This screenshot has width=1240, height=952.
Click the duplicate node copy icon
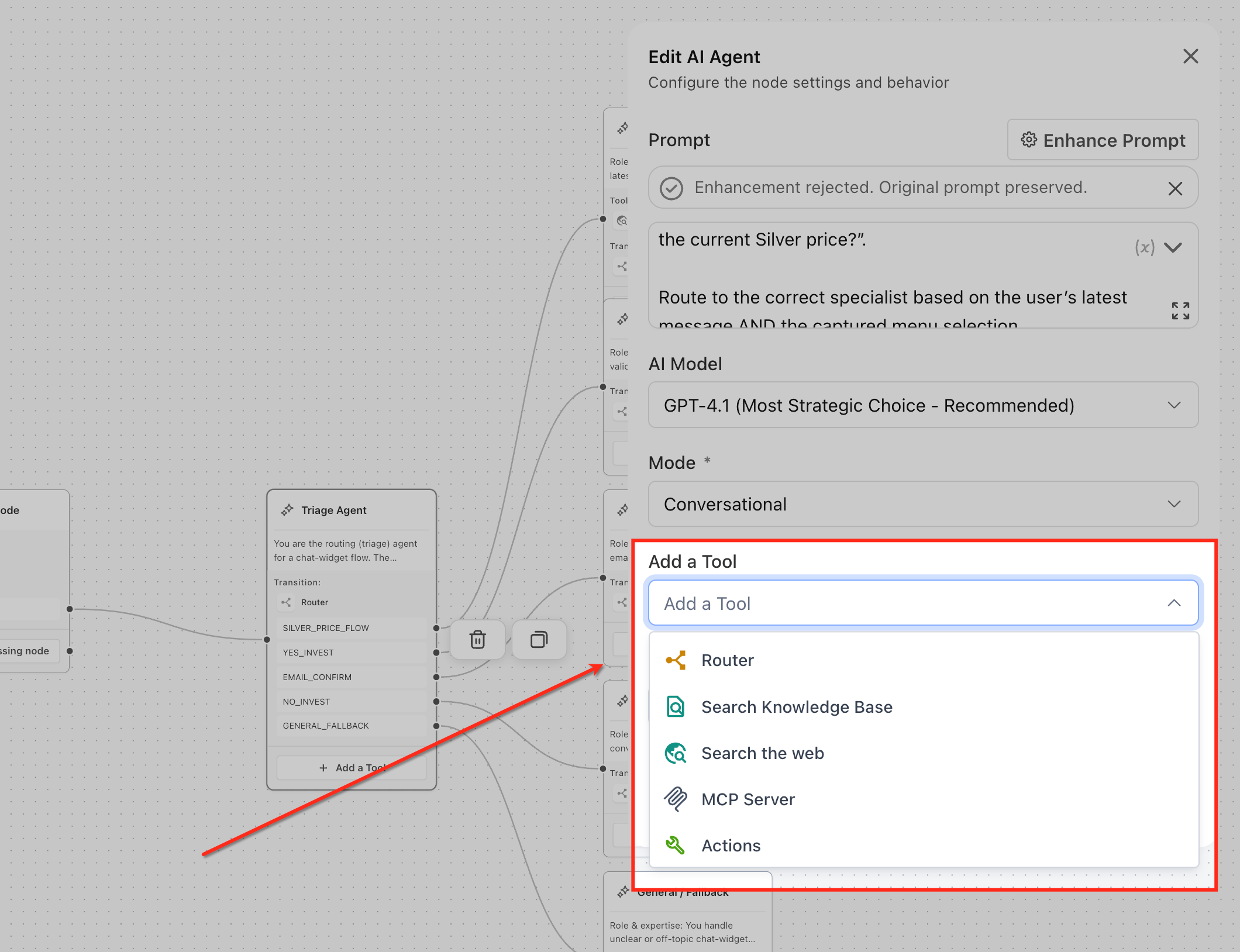pyautogui.click(x=539, y=639)
